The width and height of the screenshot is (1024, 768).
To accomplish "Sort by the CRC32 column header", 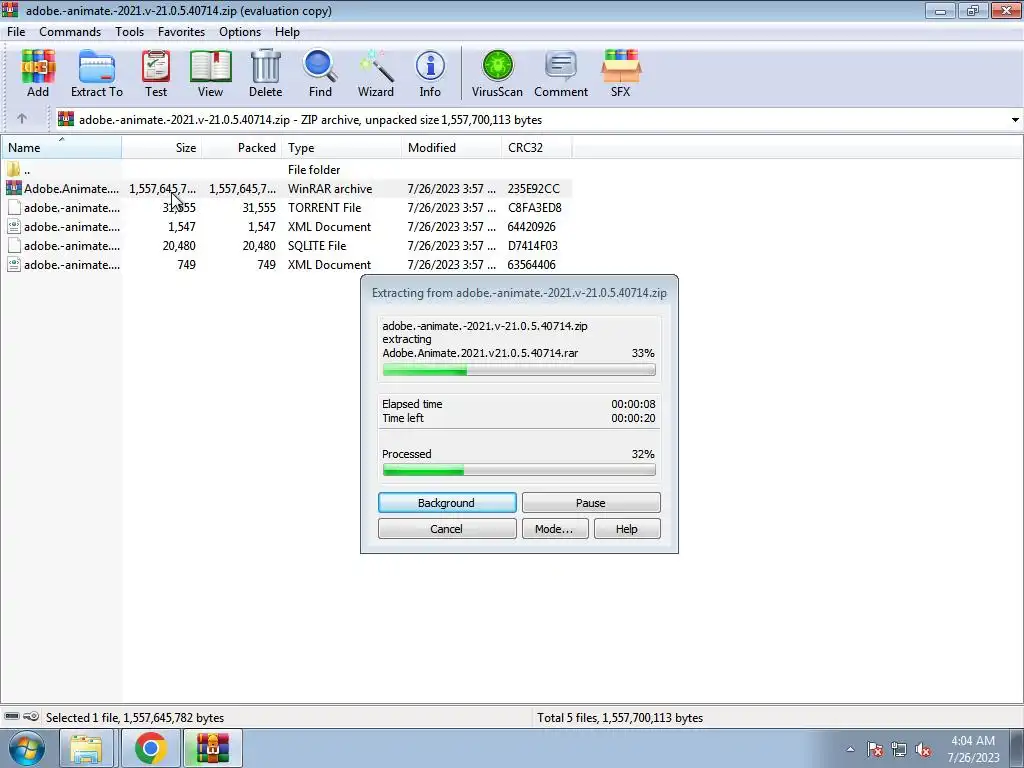I will tap(537, 148).
